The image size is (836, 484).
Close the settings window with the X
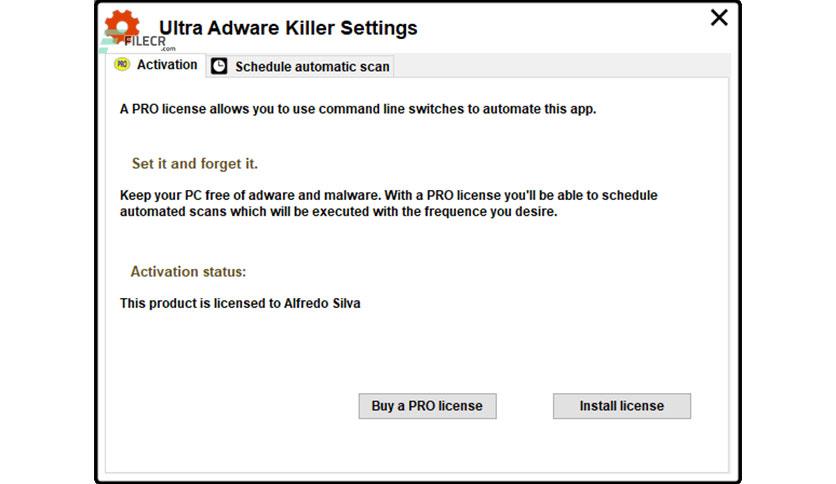719,18
